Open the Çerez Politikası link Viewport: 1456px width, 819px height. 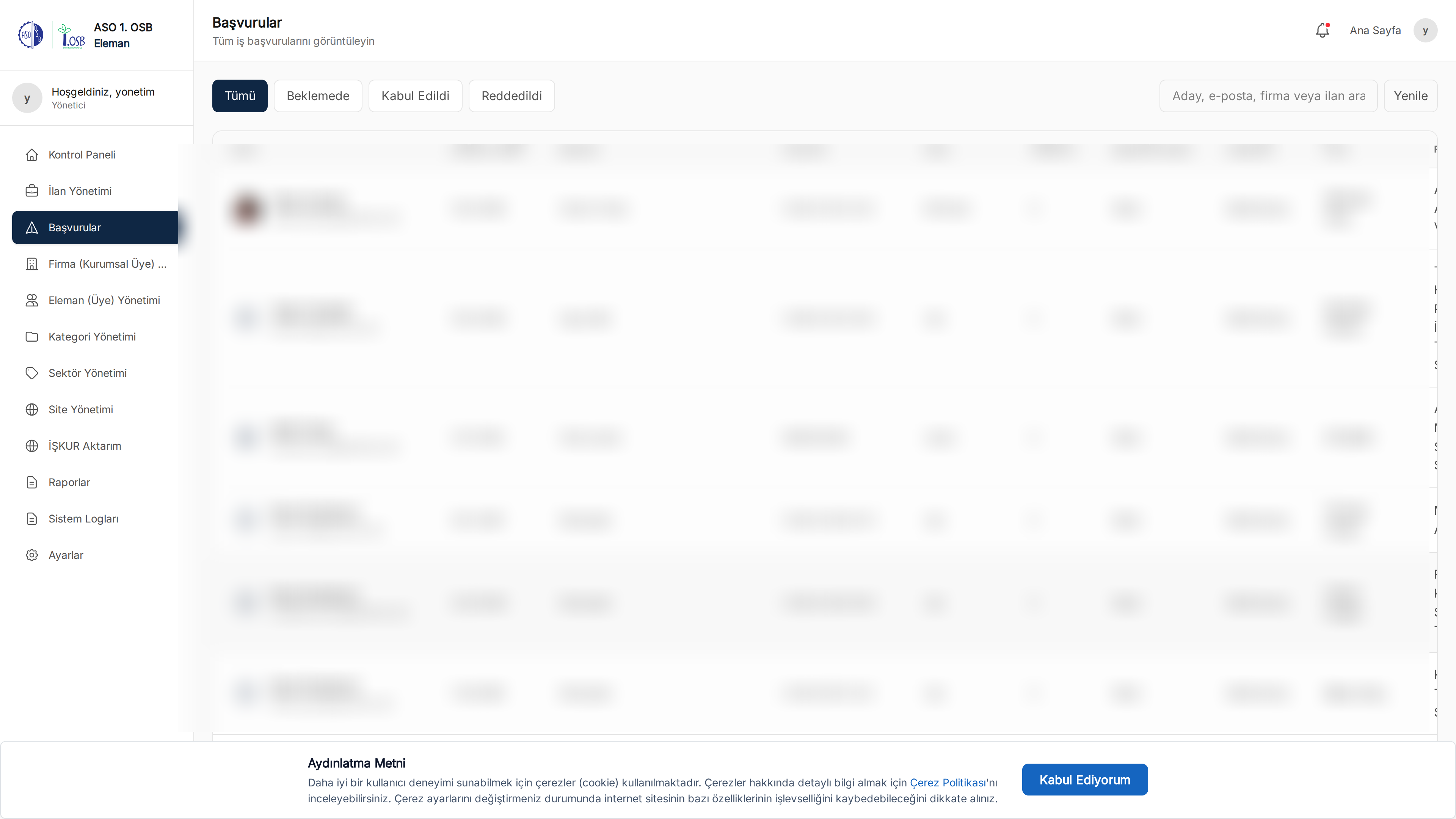pyautogui.click(x=947, y=783)
